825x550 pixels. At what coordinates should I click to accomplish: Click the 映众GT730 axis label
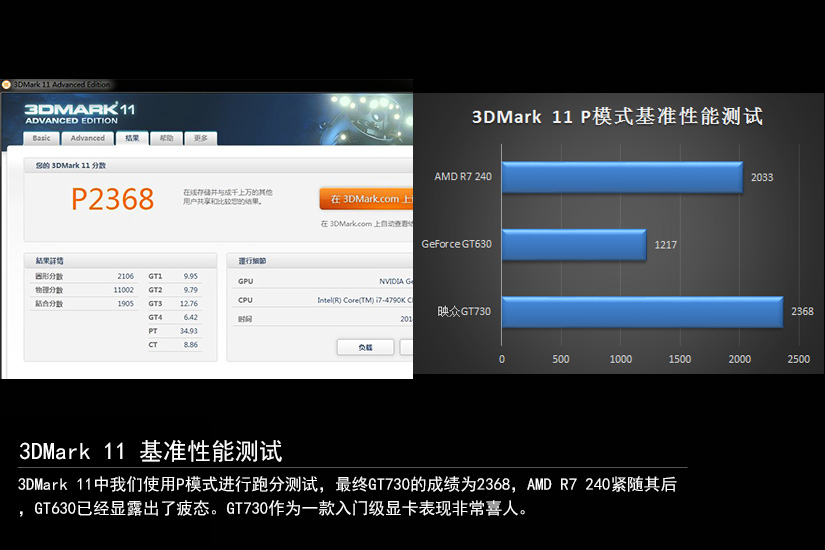click(464, 312)
